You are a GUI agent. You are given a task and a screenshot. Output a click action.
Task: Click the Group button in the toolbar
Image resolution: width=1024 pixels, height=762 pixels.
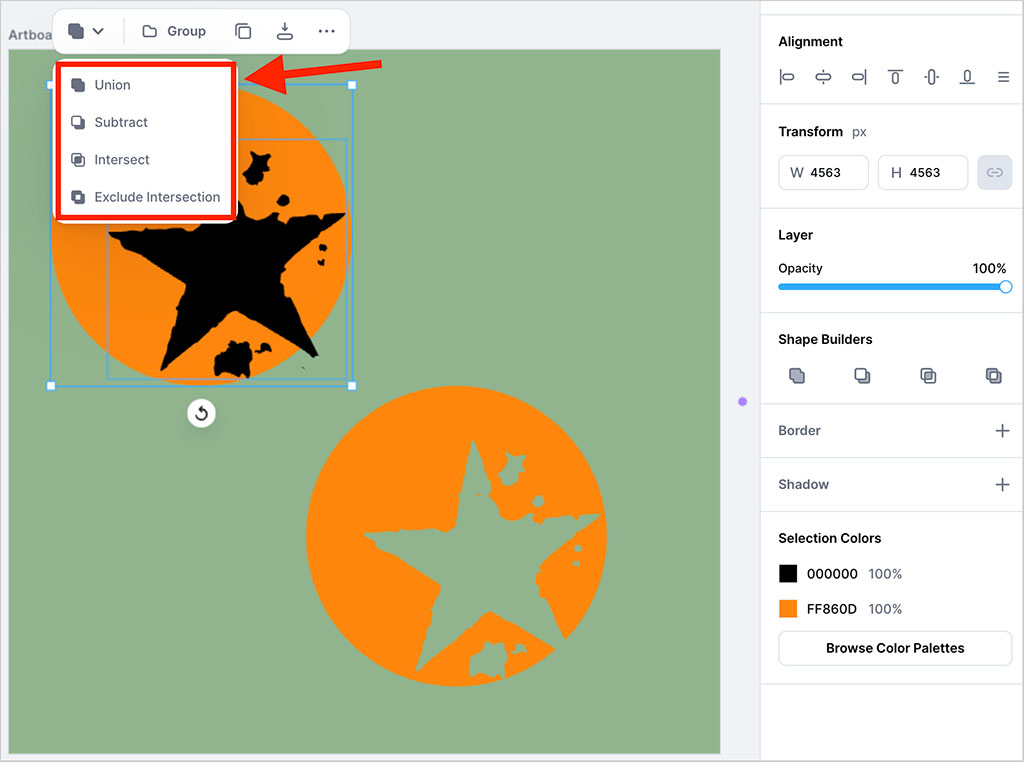pos(174,31)
